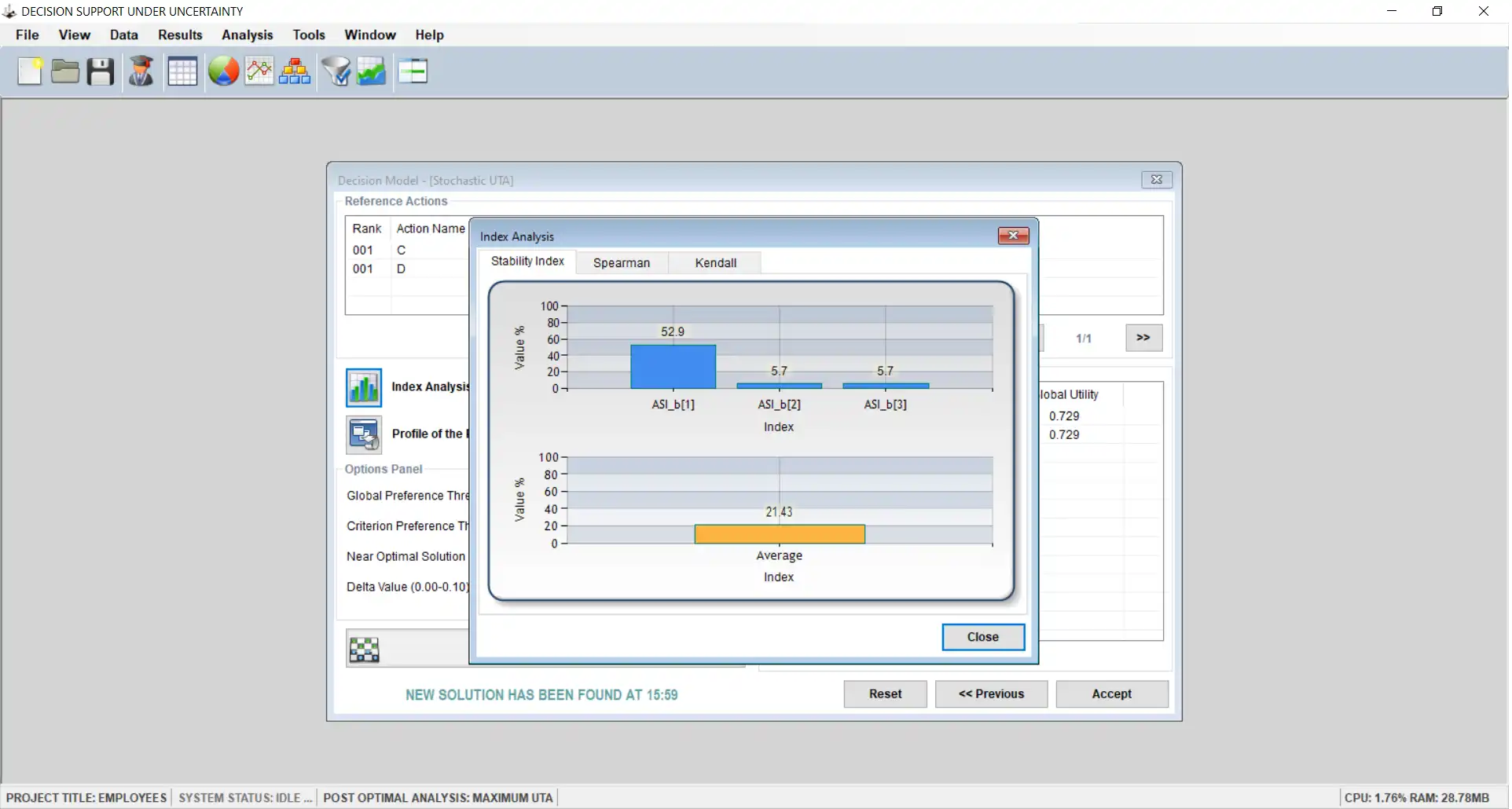The height and width of the screenshot is (809, 1512).
Task: Minimize the main application window
Action: tap(1392, 11)
